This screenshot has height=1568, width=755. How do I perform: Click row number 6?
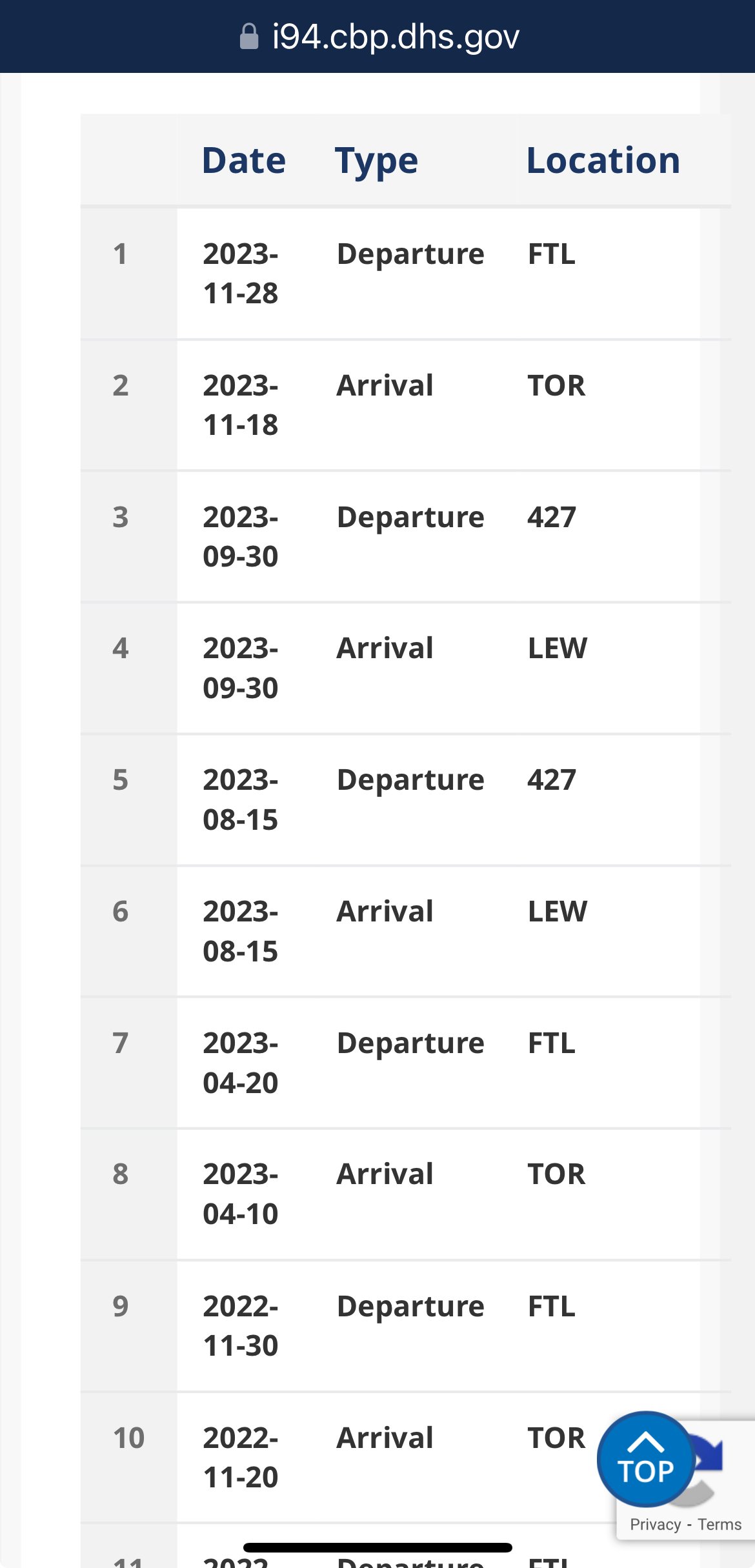pos(121,911)
